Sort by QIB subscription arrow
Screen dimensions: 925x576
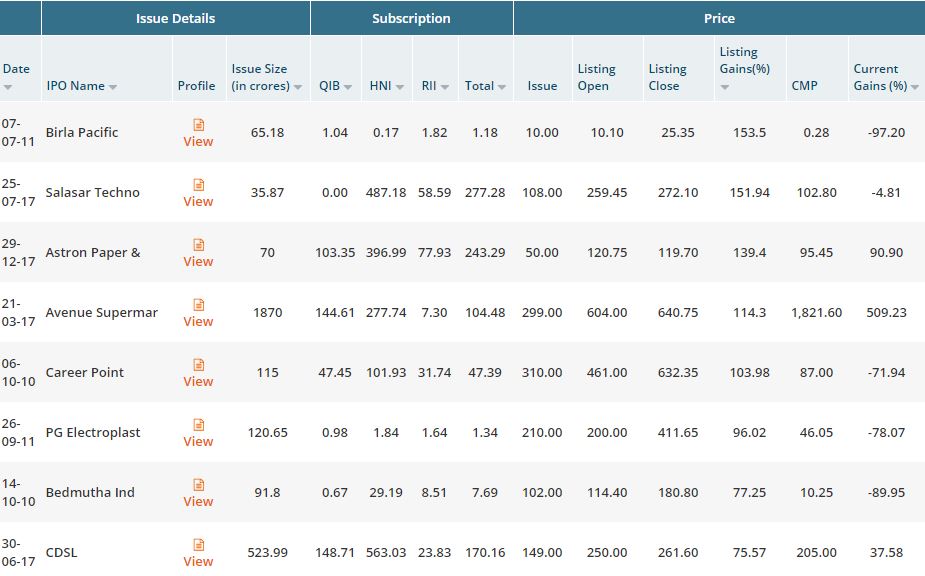coord(348,87)
